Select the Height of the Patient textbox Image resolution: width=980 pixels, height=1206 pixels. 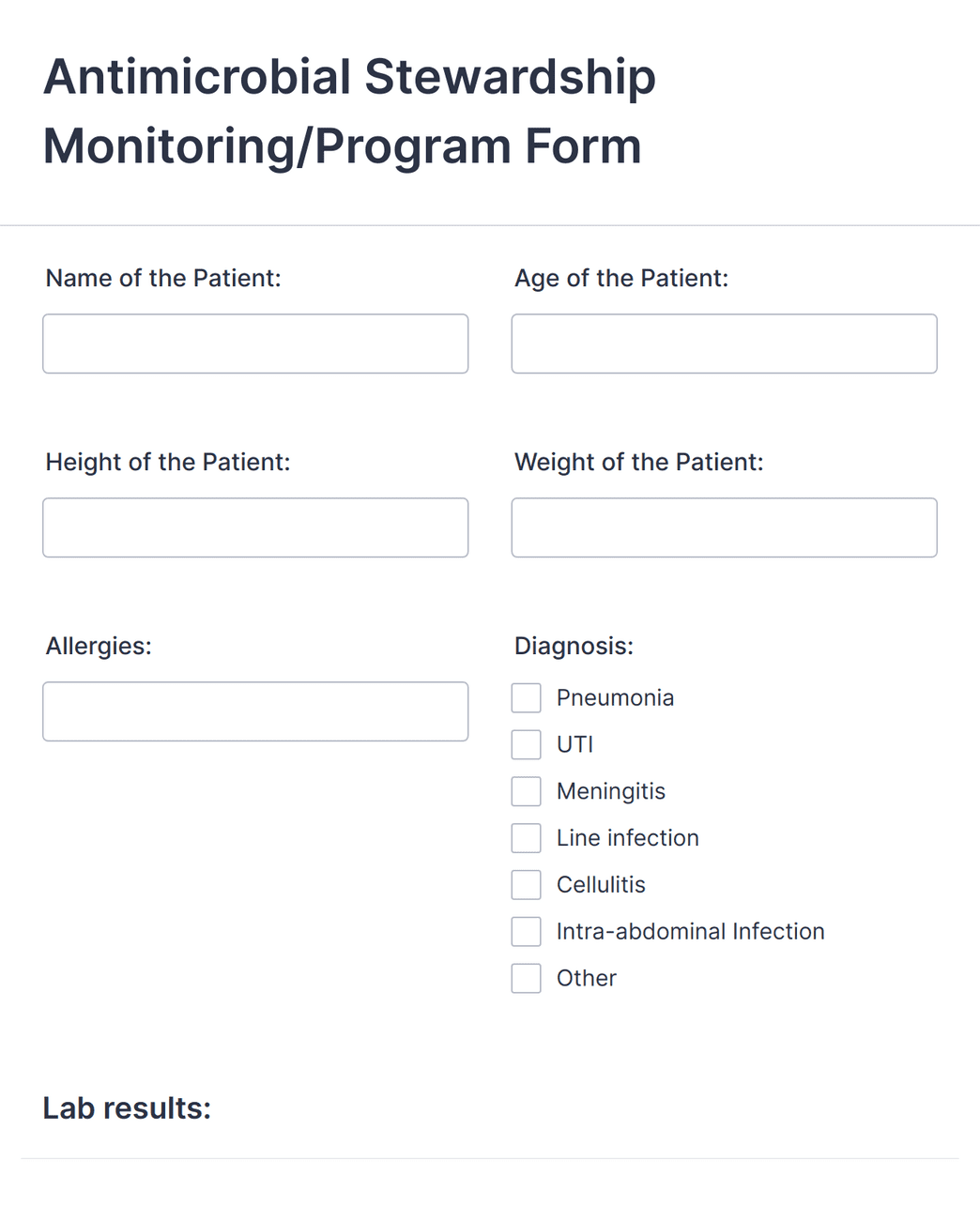(x=255, y=527)
